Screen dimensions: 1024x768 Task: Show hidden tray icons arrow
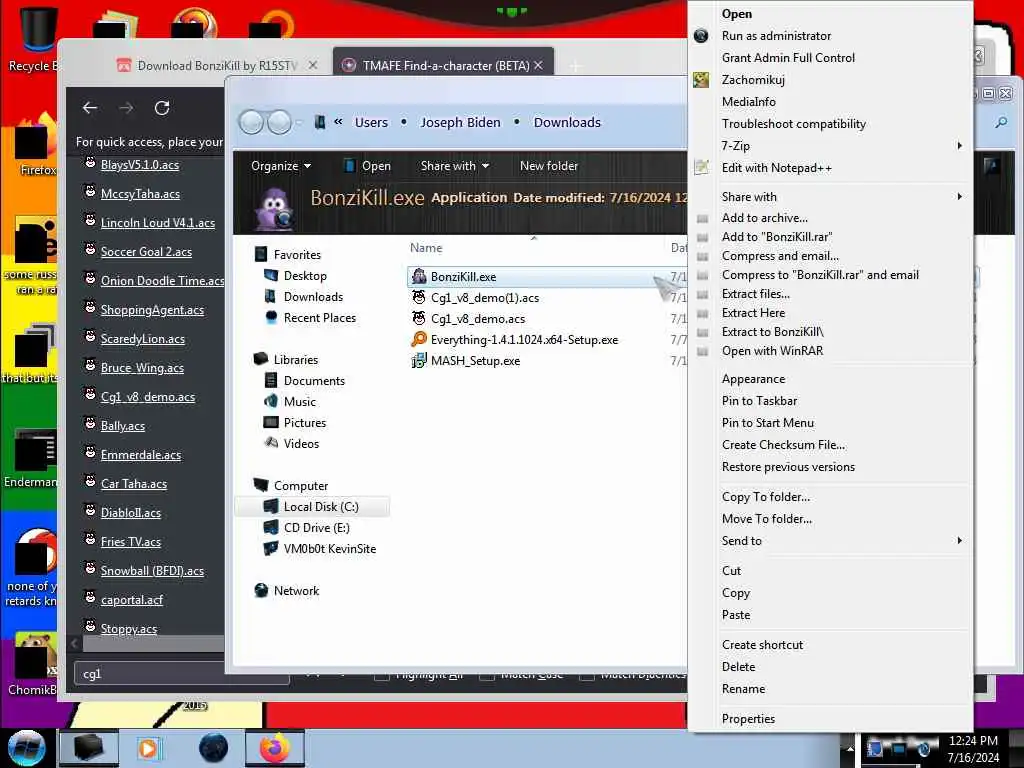(x=850, y=748)
